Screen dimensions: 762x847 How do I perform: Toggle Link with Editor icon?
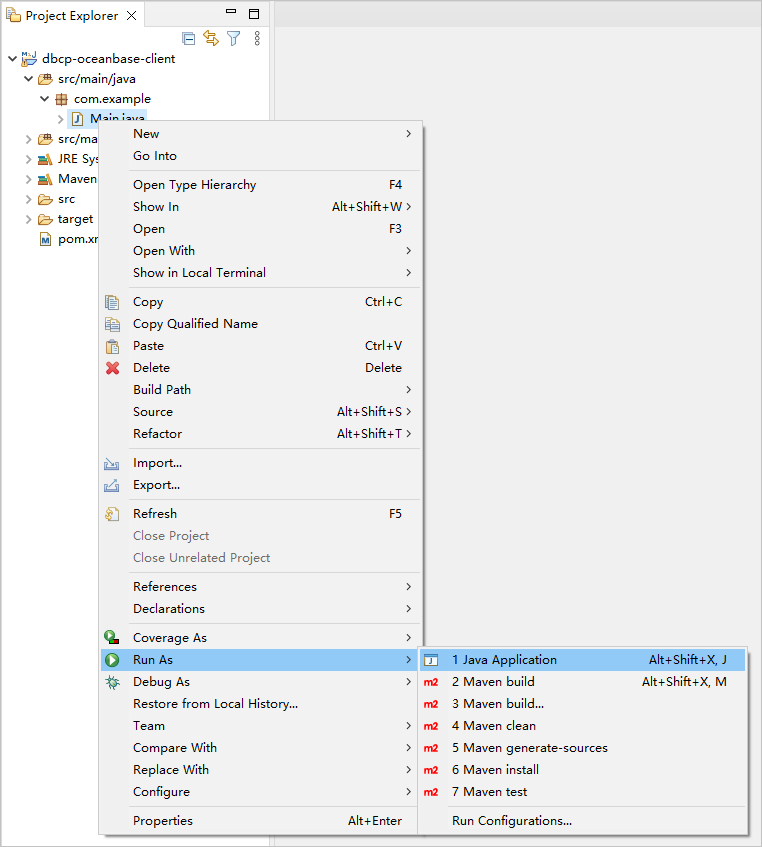211,38
